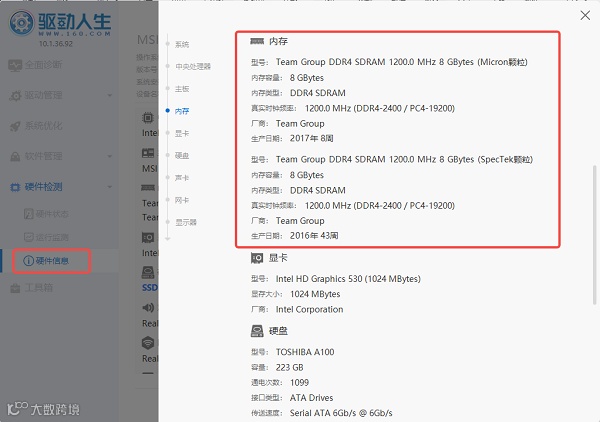Image resolution: width=600 pixels, height=422 pixels.
Task: Click the 223 GB capacity value
Action: click(x=289, y=367)
